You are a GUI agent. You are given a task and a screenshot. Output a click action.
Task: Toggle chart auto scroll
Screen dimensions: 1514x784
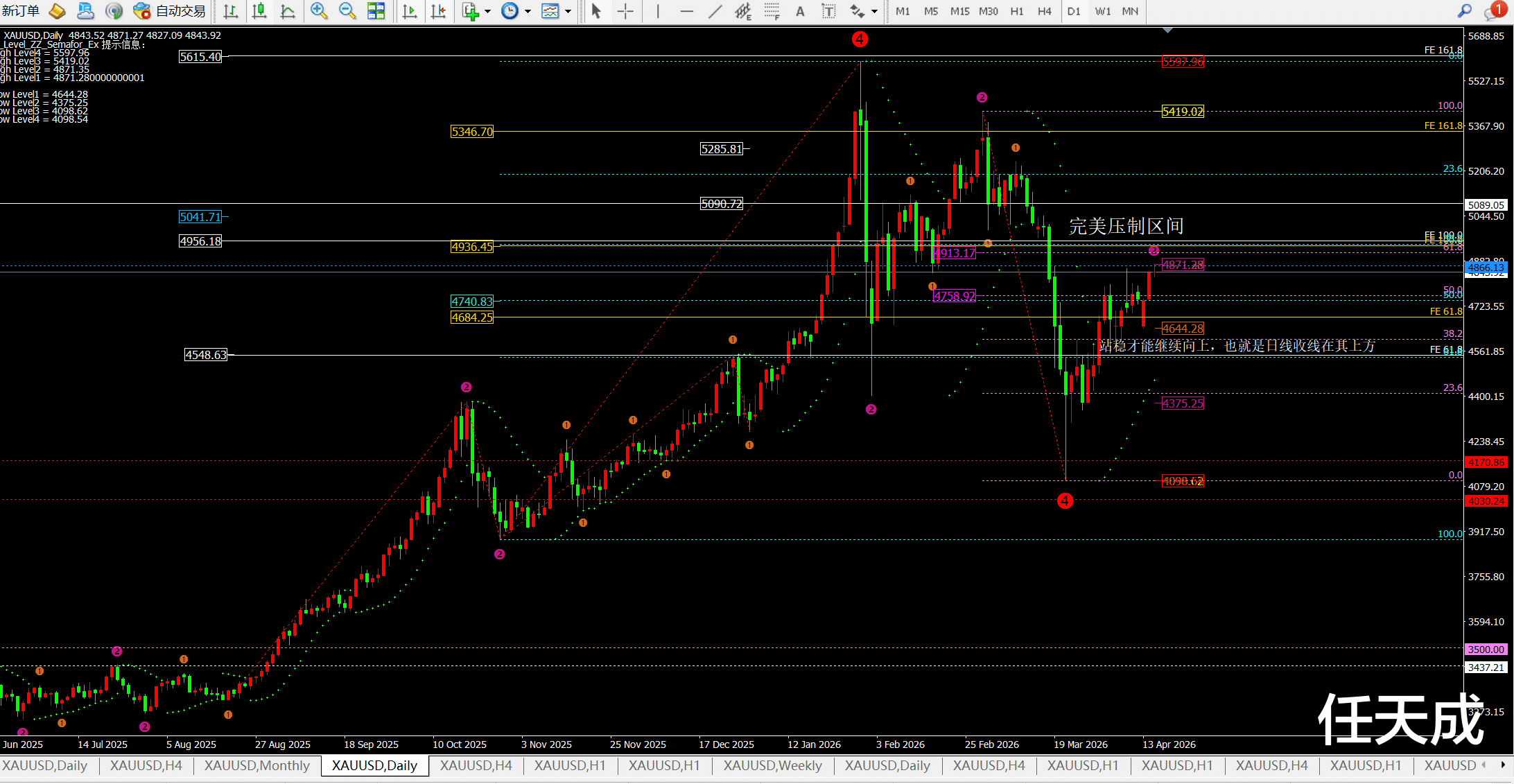click(x=410, y=11)
